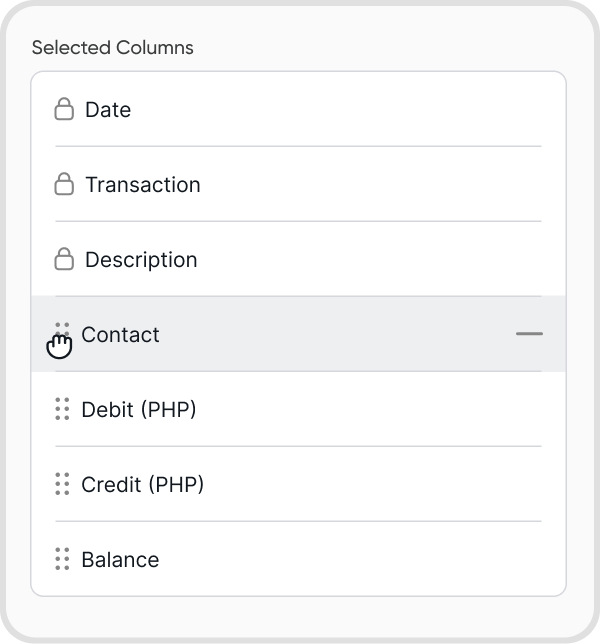Viewport: 600px width, 644px height.
Task: Select the Description column label
Action: tap(141, 260)
